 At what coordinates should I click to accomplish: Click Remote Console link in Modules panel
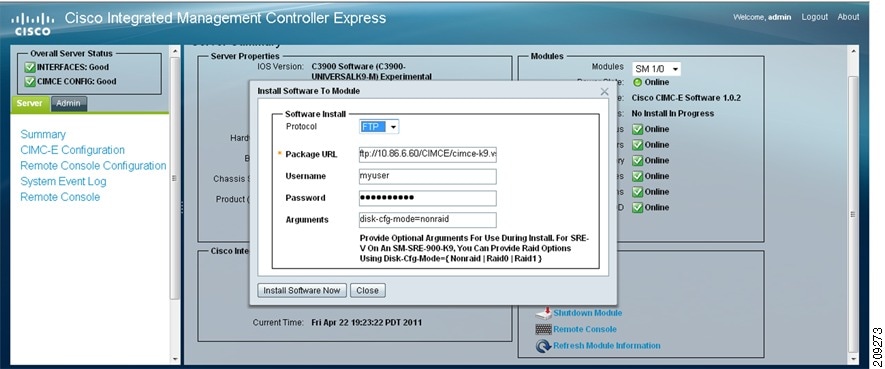(585, 330)
